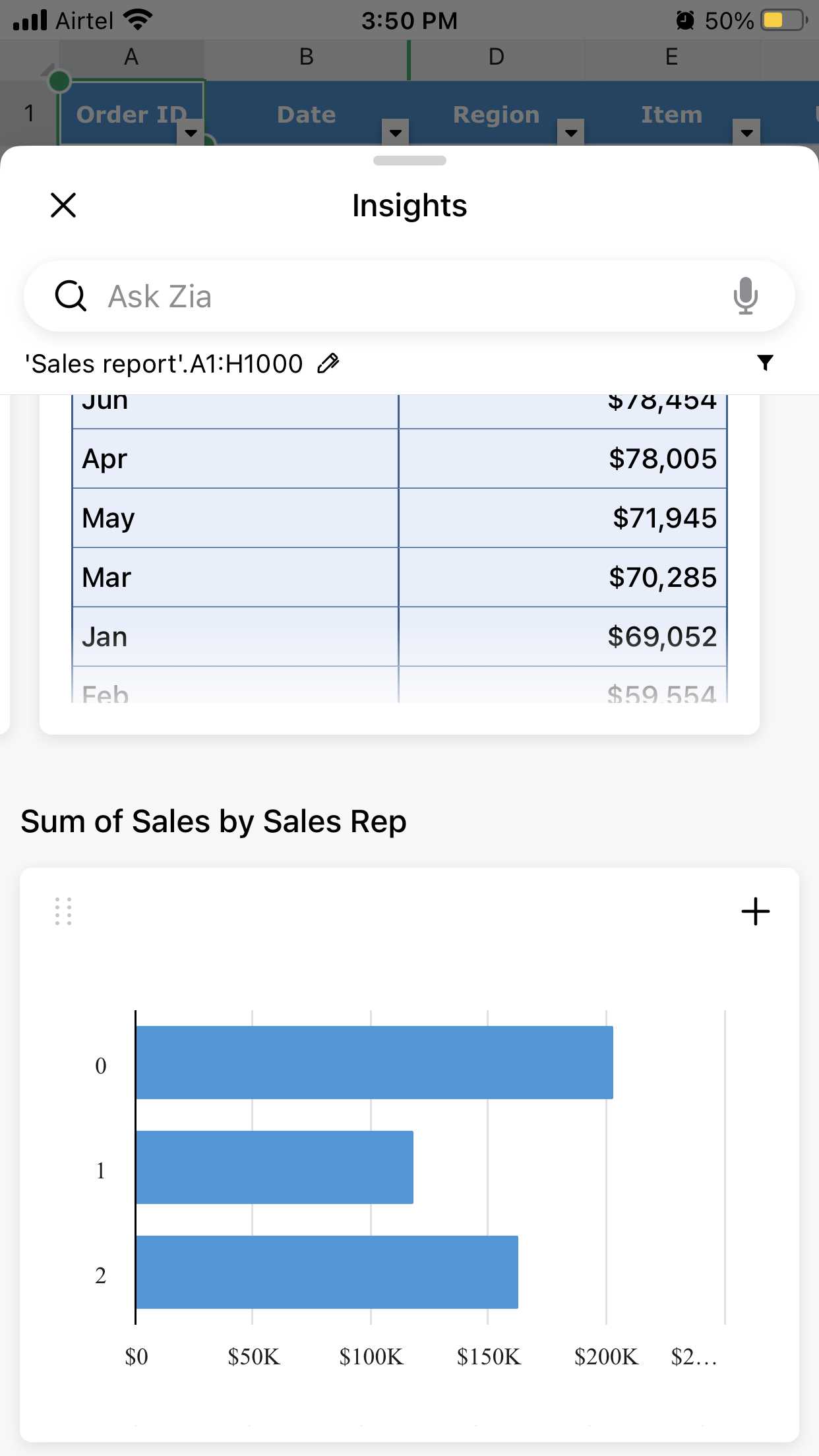Tap the sheet grabber handle bar
This screenshot has height=1456, width=819.
409,161
